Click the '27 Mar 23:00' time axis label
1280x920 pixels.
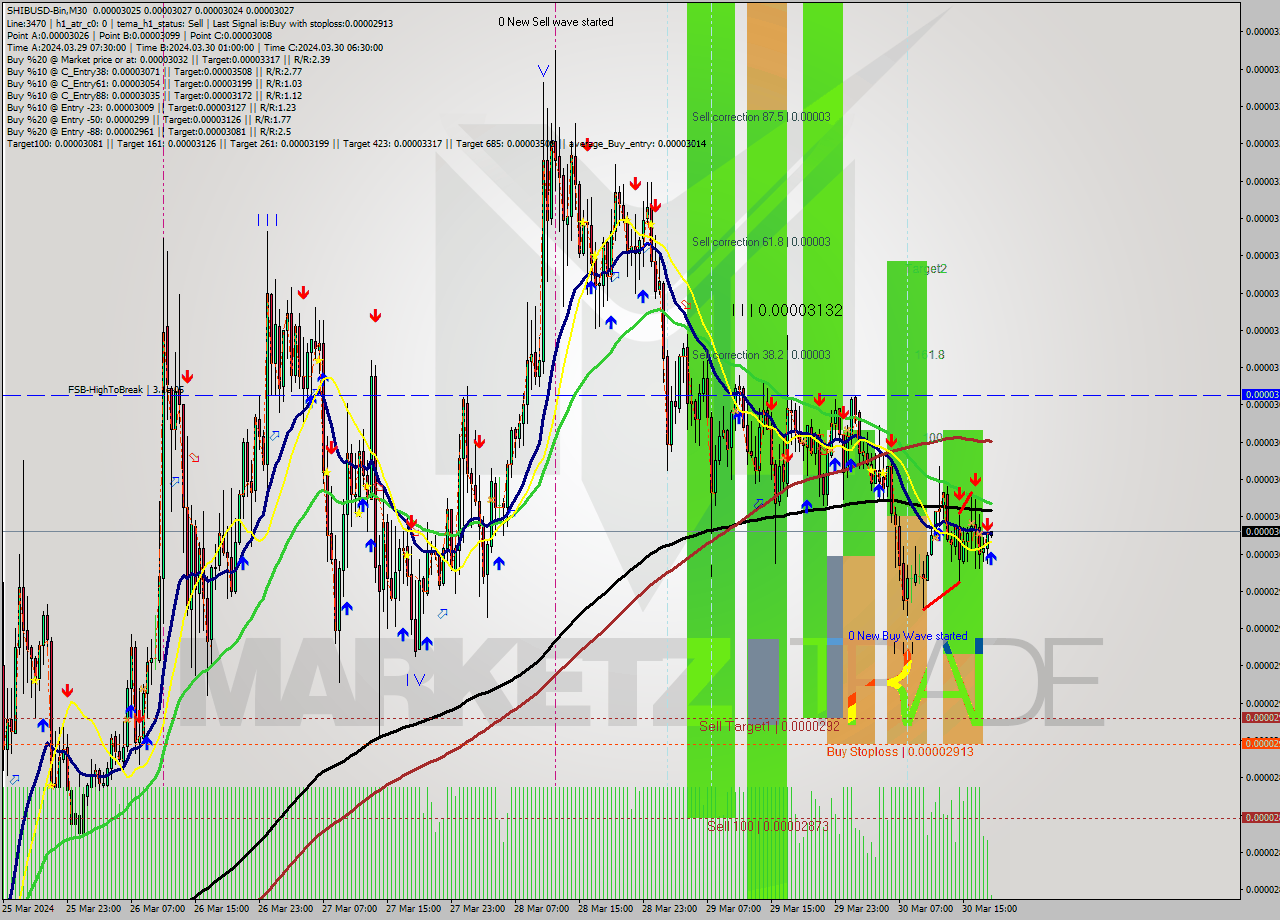(x=479, y=909)
